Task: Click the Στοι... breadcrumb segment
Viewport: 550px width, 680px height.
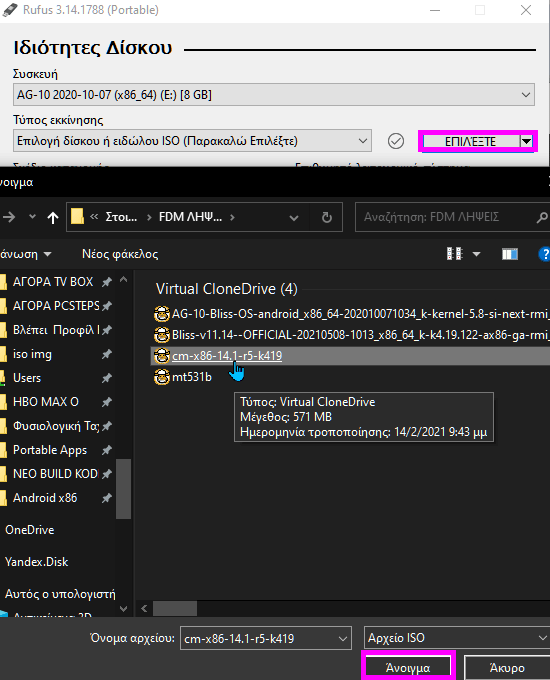Action: tap(121, 217)
